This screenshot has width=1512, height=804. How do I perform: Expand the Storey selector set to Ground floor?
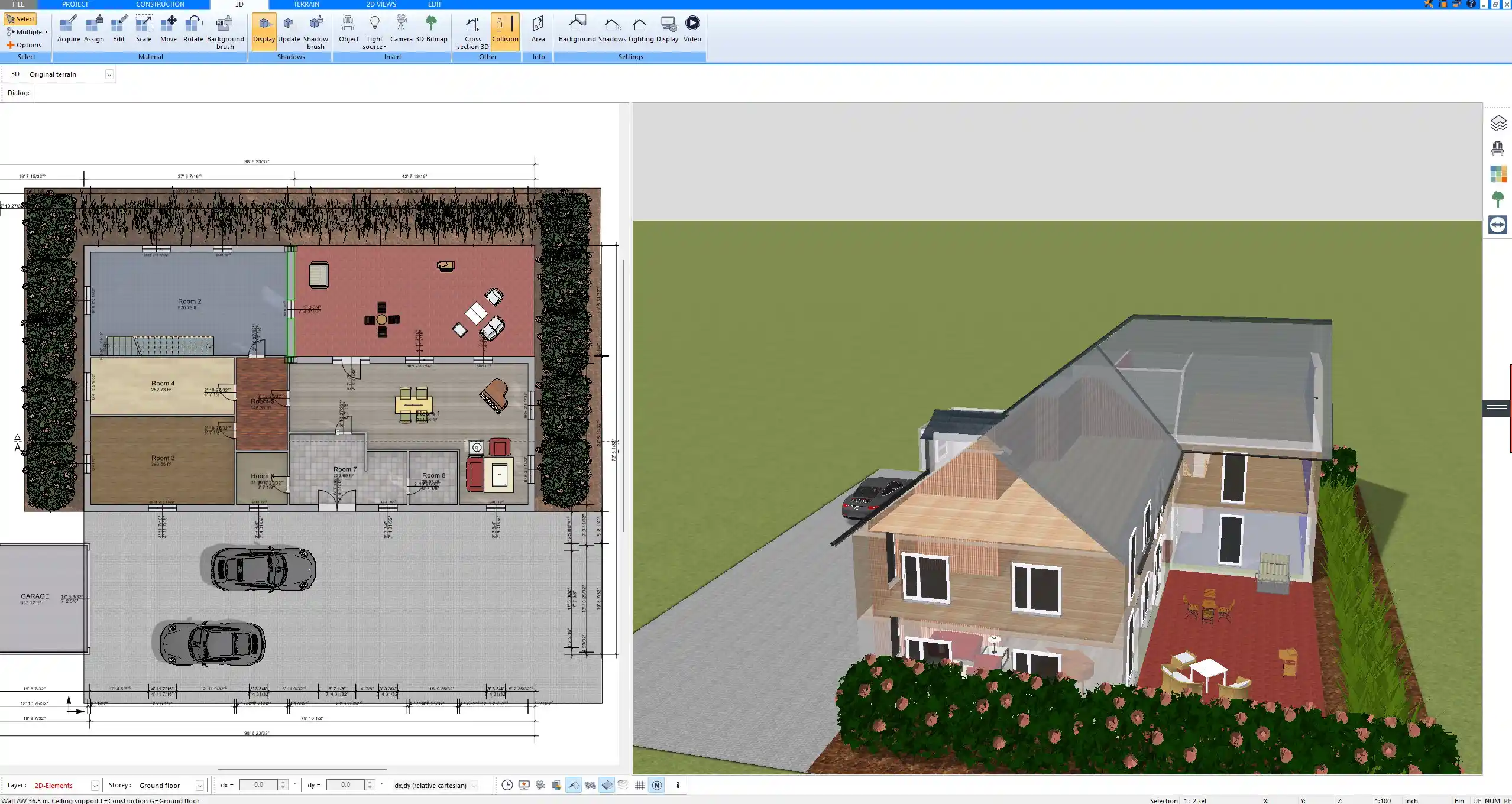[198, 785]
